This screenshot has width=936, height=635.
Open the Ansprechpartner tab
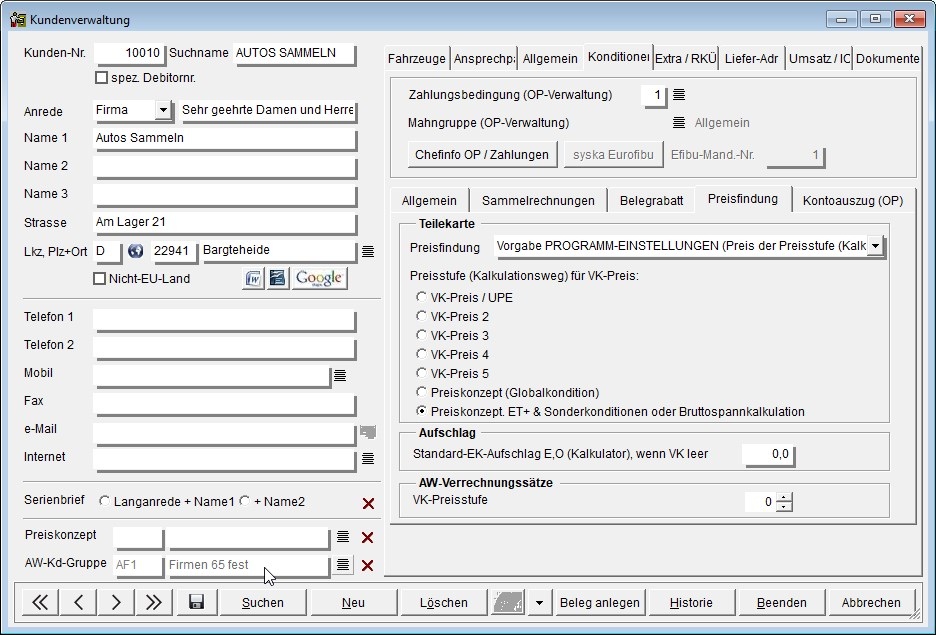click(484, 58)
